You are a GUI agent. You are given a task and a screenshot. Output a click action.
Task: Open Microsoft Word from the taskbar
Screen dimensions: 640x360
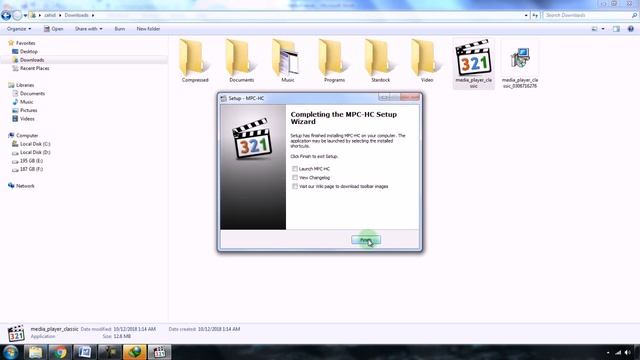[x=85, y=352]
